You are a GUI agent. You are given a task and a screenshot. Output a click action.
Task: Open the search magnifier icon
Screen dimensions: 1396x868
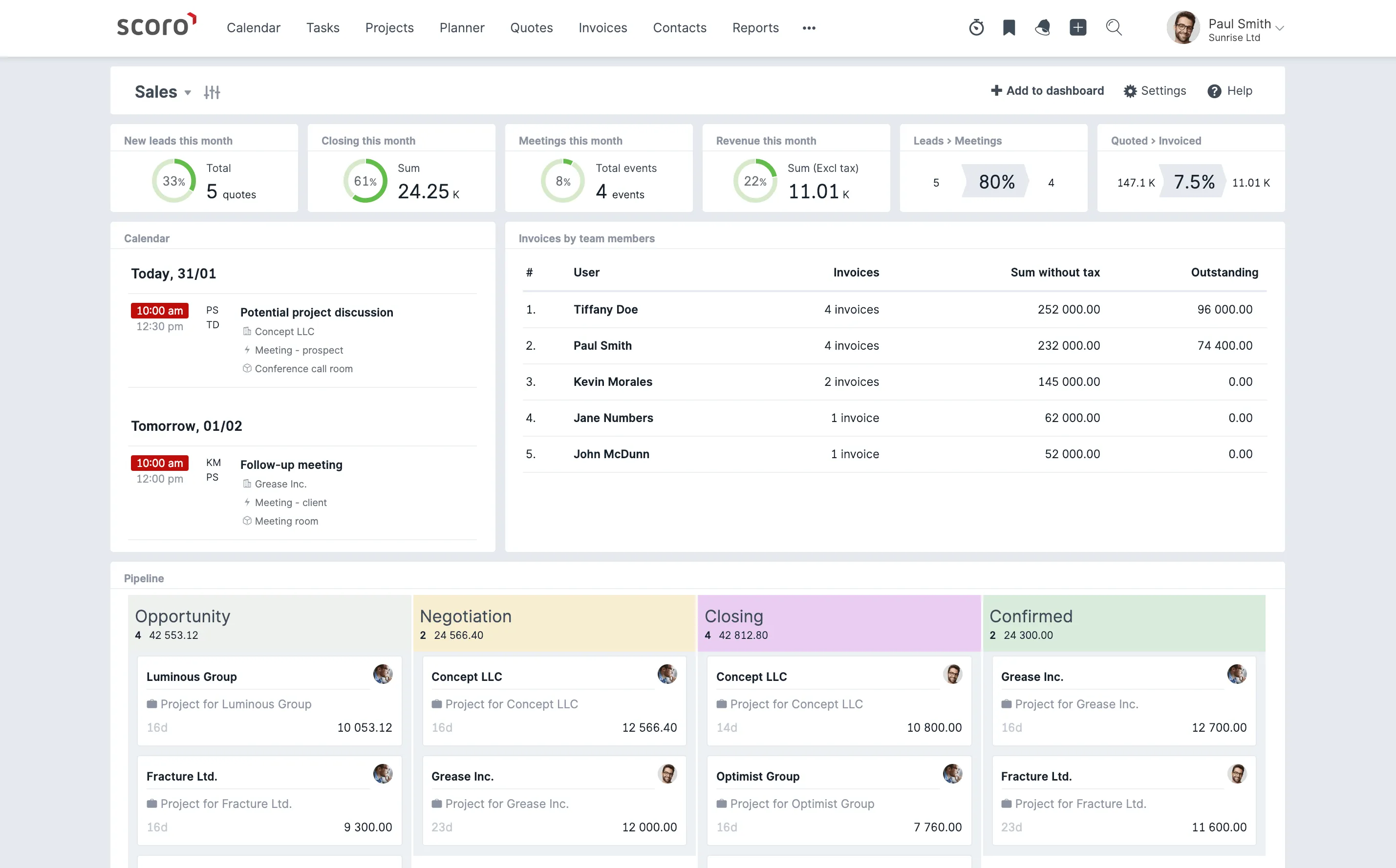pyautogui.click(x=1114, y=27)
